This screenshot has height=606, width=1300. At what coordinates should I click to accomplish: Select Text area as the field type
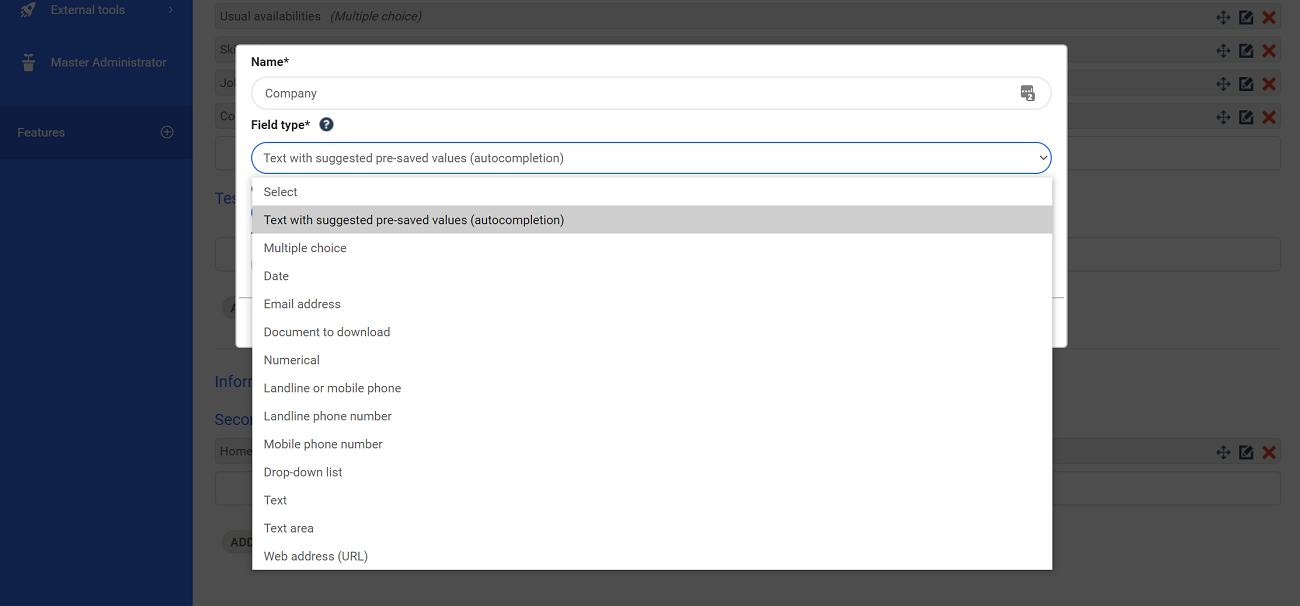click(288, 527)
